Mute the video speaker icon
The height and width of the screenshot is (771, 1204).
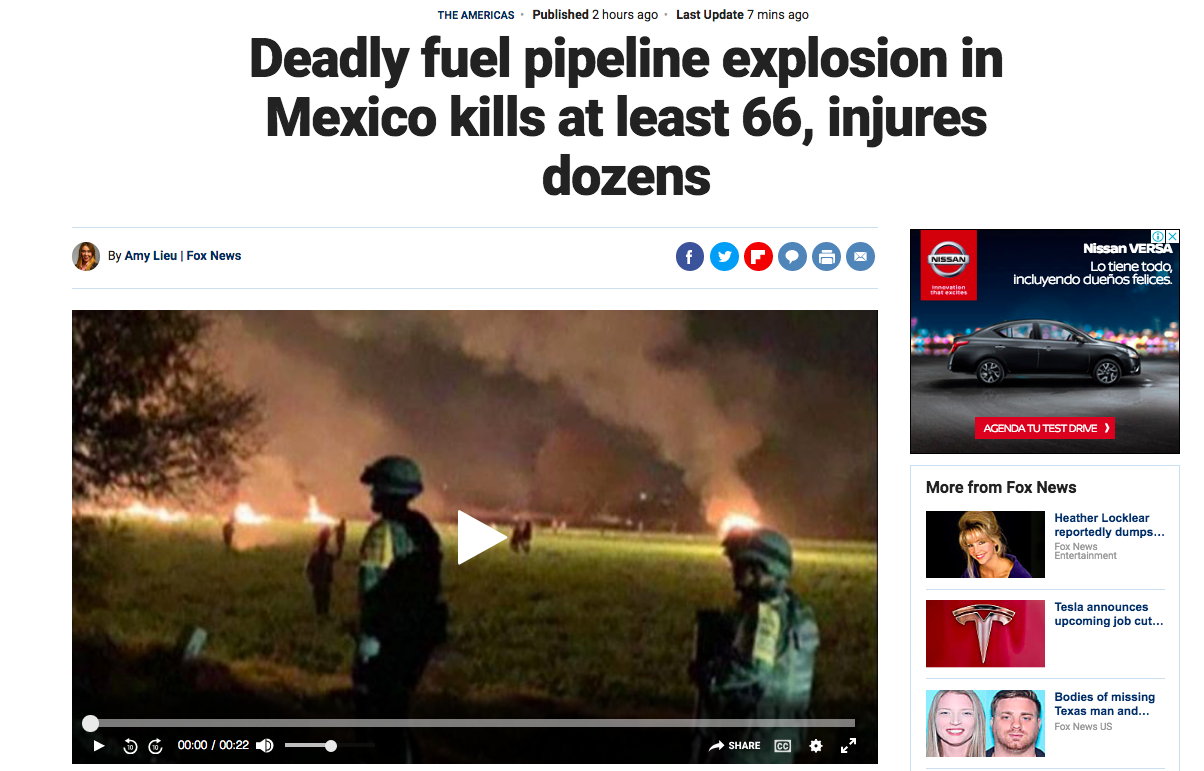[x=265, y=746]
